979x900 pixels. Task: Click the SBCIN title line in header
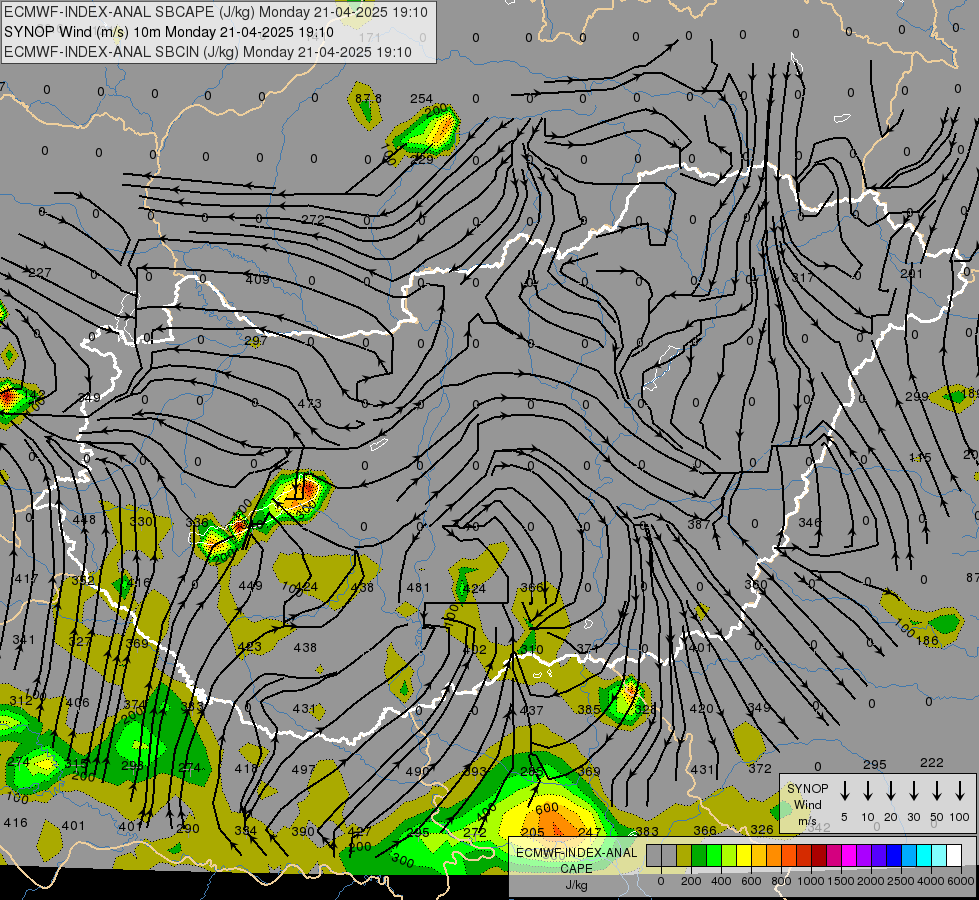208,52
